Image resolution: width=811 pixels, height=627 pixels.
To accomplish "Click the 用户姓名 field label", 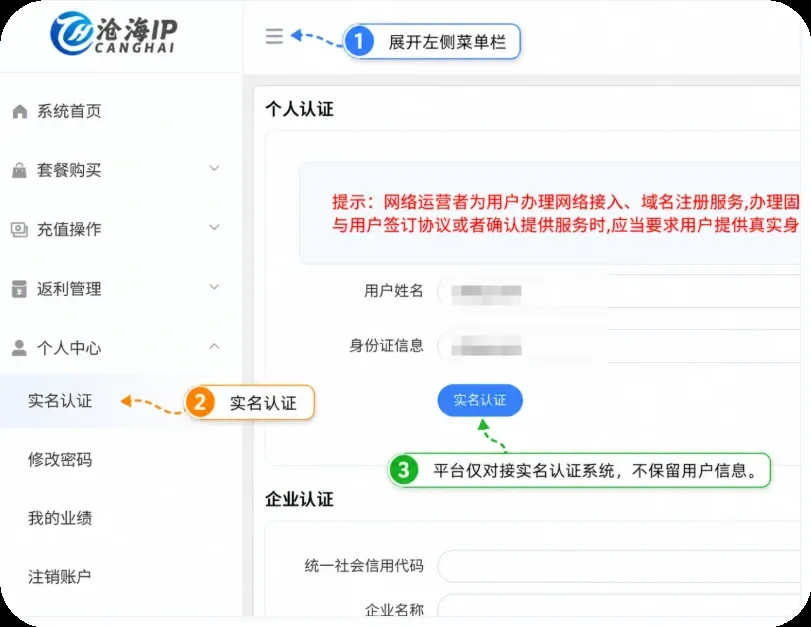I will [394, 291].
